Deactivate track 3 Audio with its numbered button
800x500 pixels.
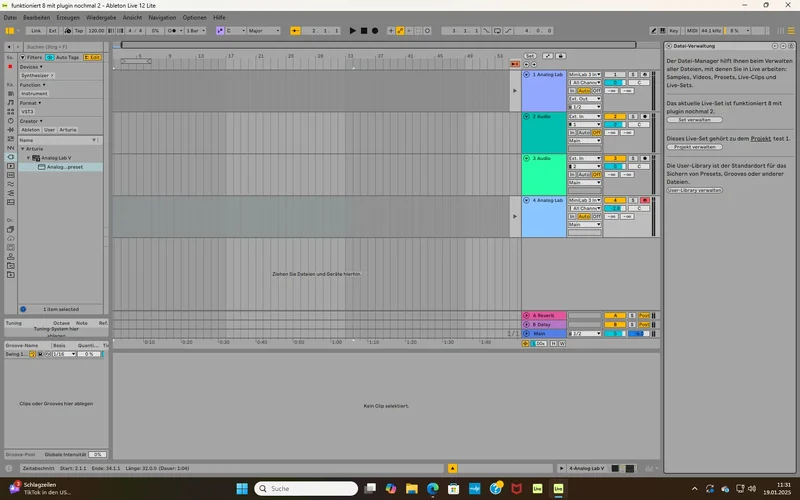[x=615, y=158]
